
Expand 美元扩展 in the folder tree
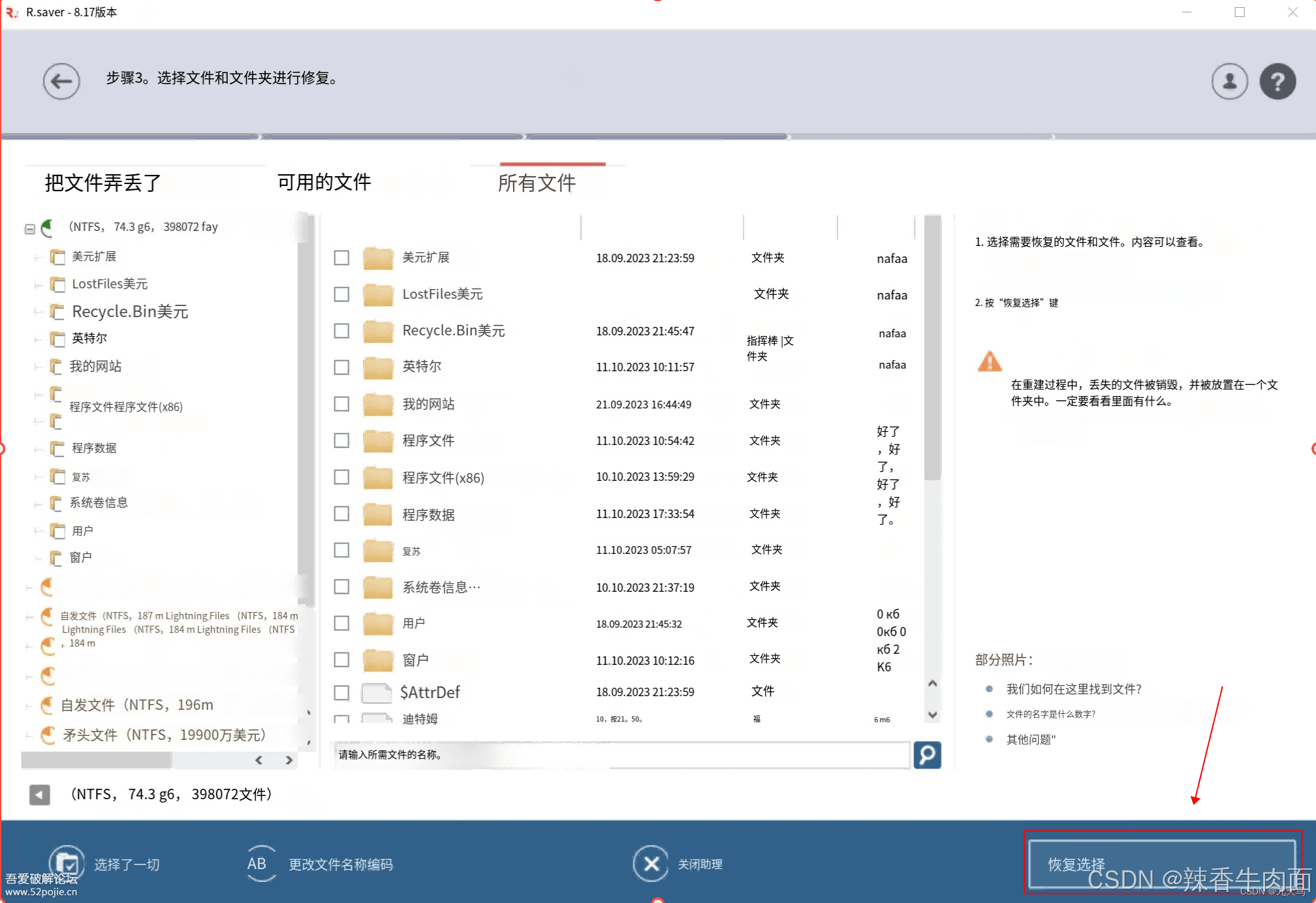tap(38, 258)
